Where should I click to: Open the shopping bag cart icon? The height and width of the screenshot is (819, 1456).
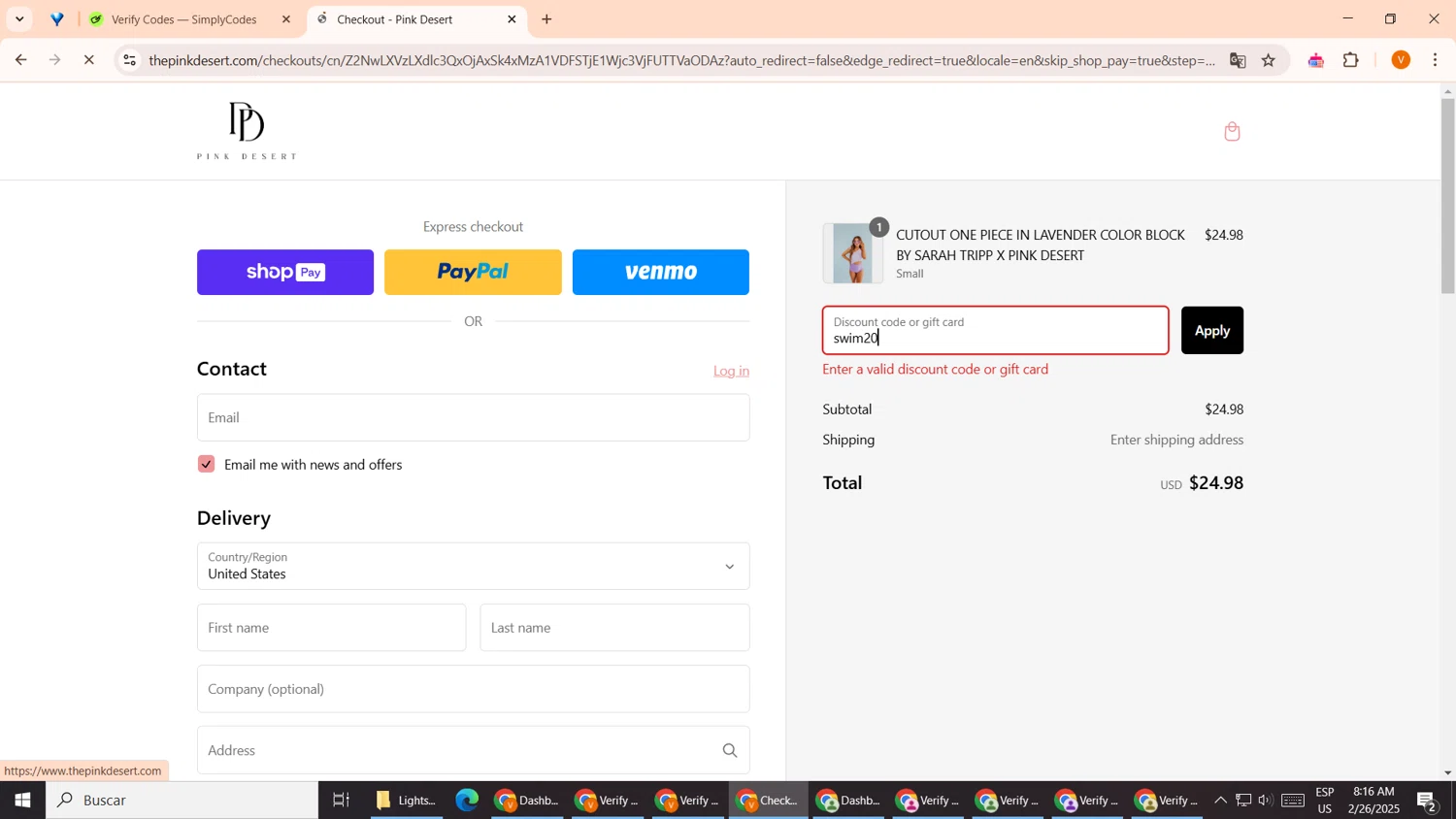coord(1232,132)
